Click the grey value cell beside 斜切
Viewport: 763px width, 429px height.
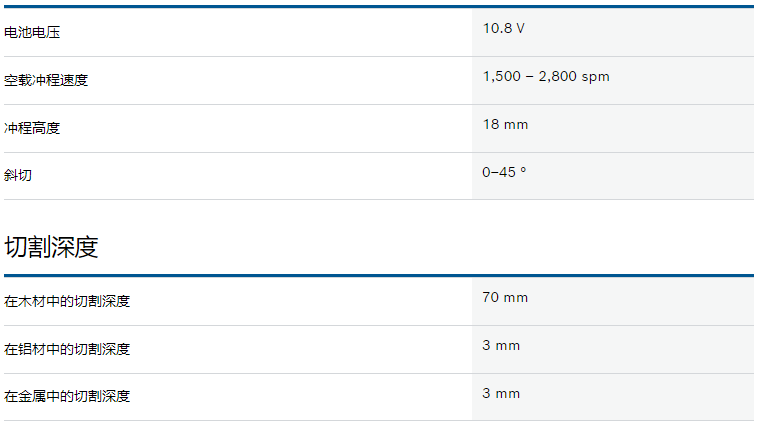(613, 176)
